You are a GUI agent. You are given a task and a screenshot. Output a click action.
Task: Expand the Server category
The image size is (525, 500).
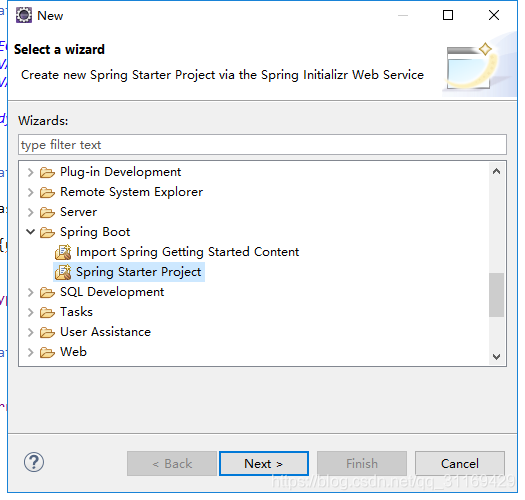(30, 212)
